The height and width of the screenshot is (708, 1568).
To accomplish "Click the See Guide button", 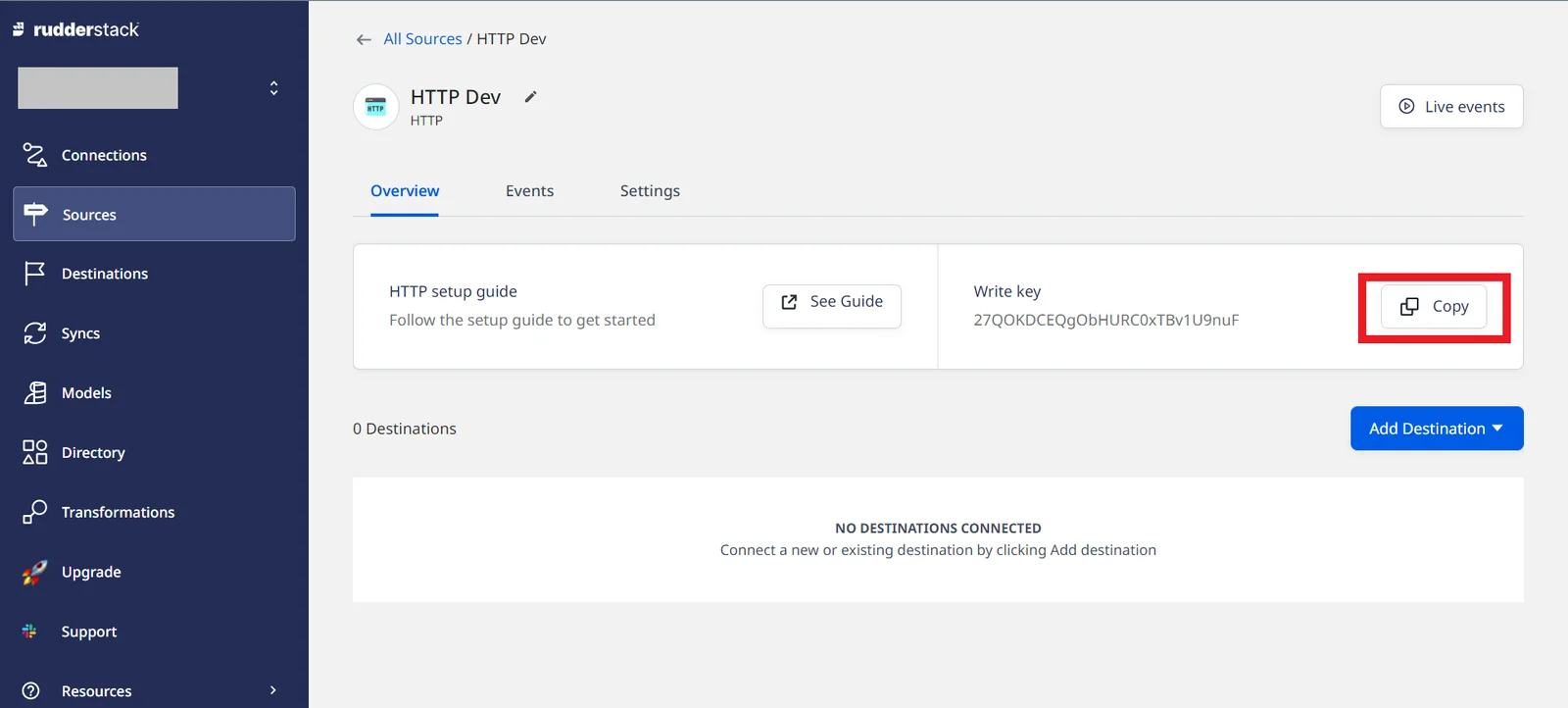I will (x=832, y=306).
